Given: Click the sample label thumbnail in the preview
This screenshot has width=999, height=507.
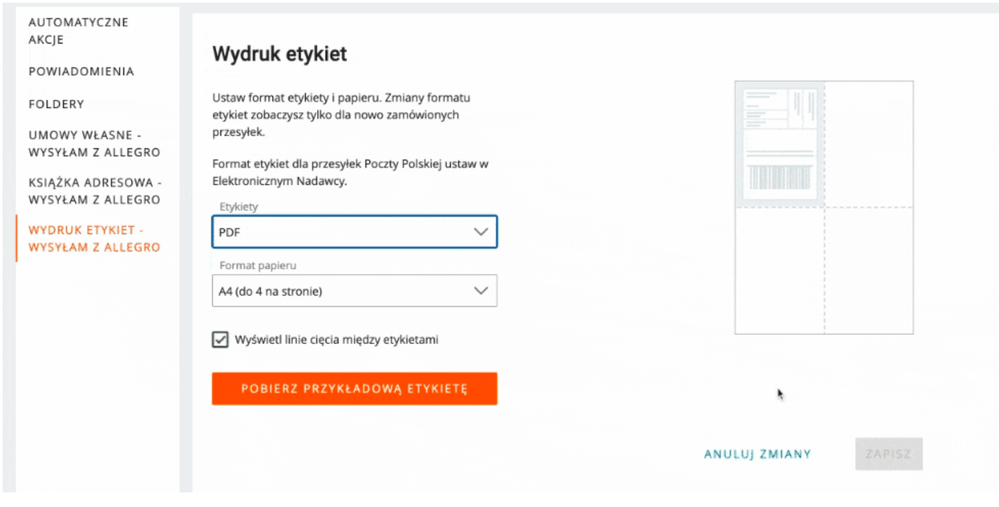Looking at the screenshot, I should tap(780, 143).
